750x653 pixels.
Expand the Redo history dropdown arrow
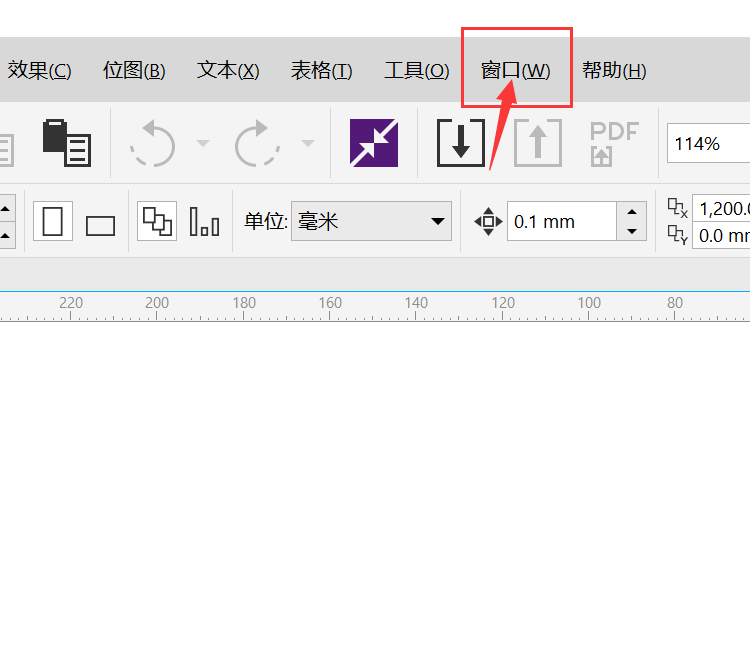click(308, 143)
